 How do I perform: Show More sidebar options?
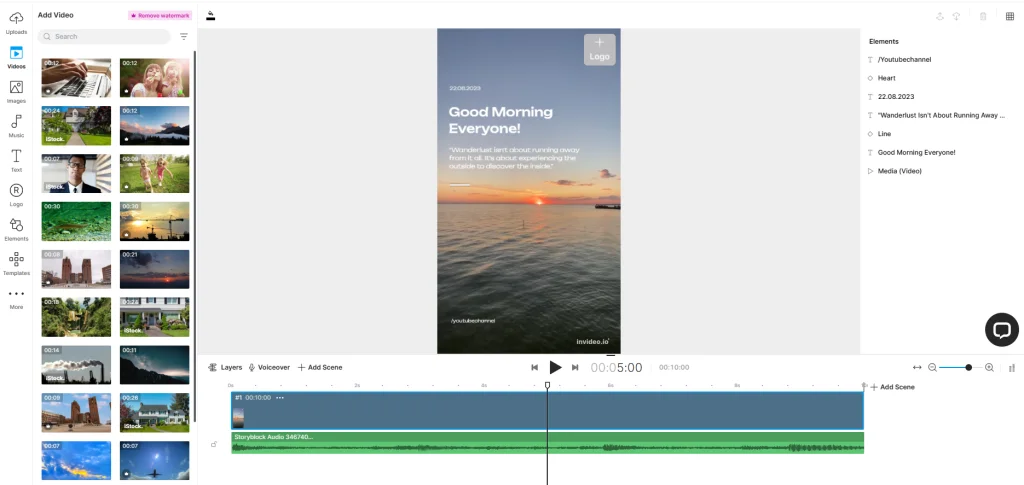click(x=16, y=299)
